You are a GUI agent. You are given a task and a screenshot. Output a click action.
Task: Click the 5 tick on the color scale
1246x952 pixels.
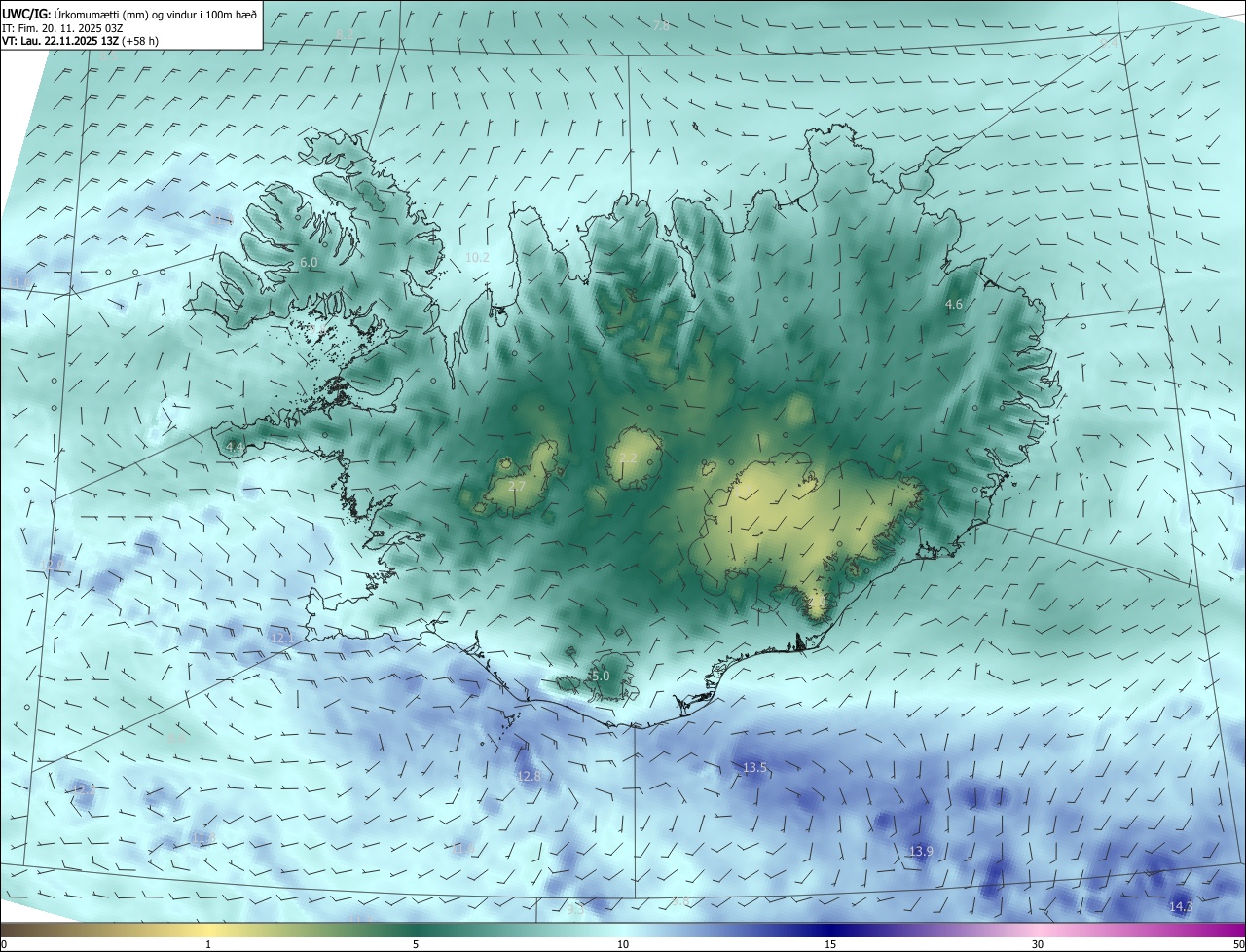pyautogui.click(x=416, y=944)
